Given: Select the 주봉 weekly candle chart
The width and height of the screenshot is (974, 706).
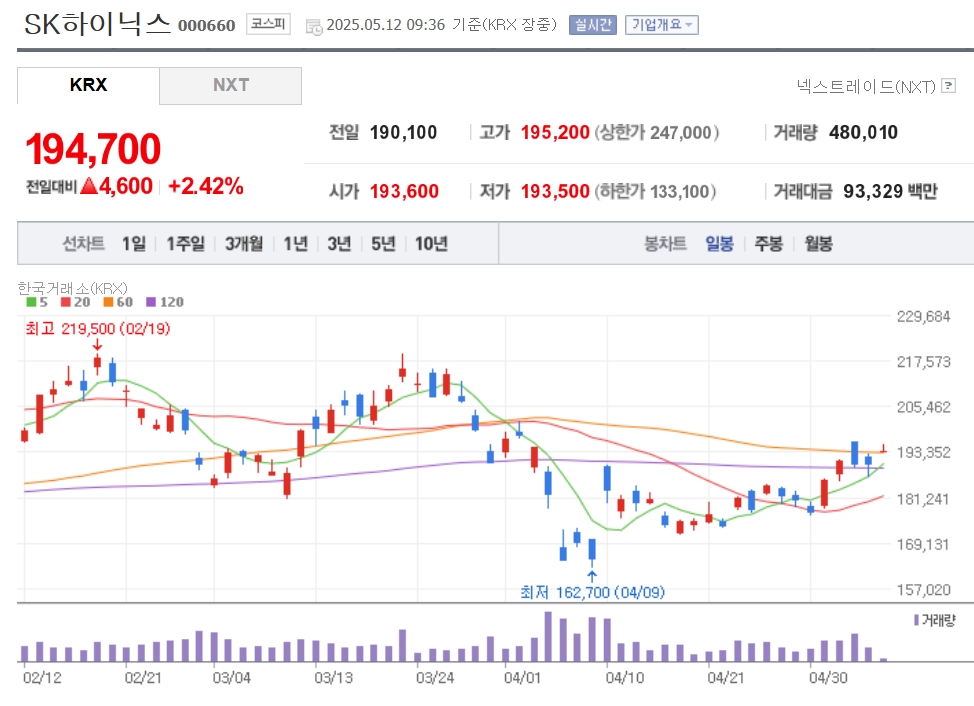Looking at the screenshot, I should click(x=768, y=243).
